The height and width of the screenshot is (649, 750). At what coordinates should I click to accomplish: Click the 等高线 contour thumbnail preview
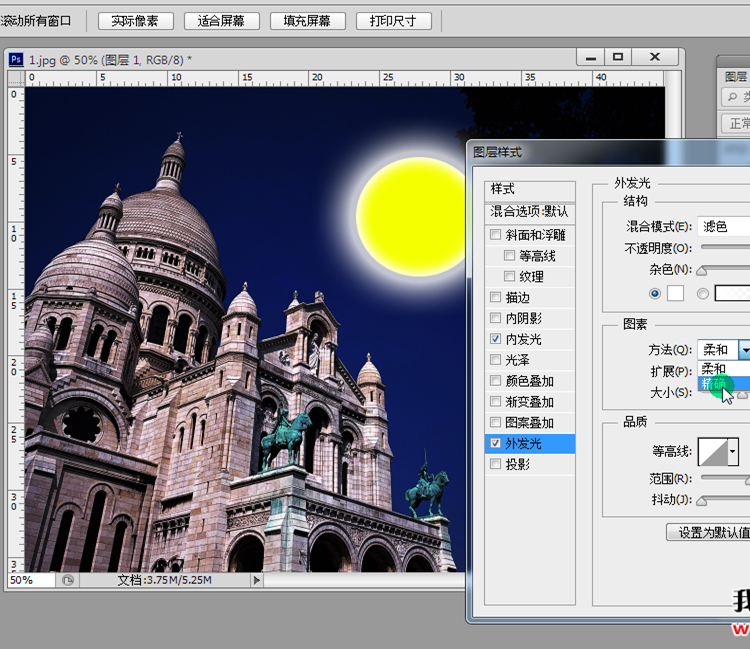pyautogui.click(x=712, y=452)
